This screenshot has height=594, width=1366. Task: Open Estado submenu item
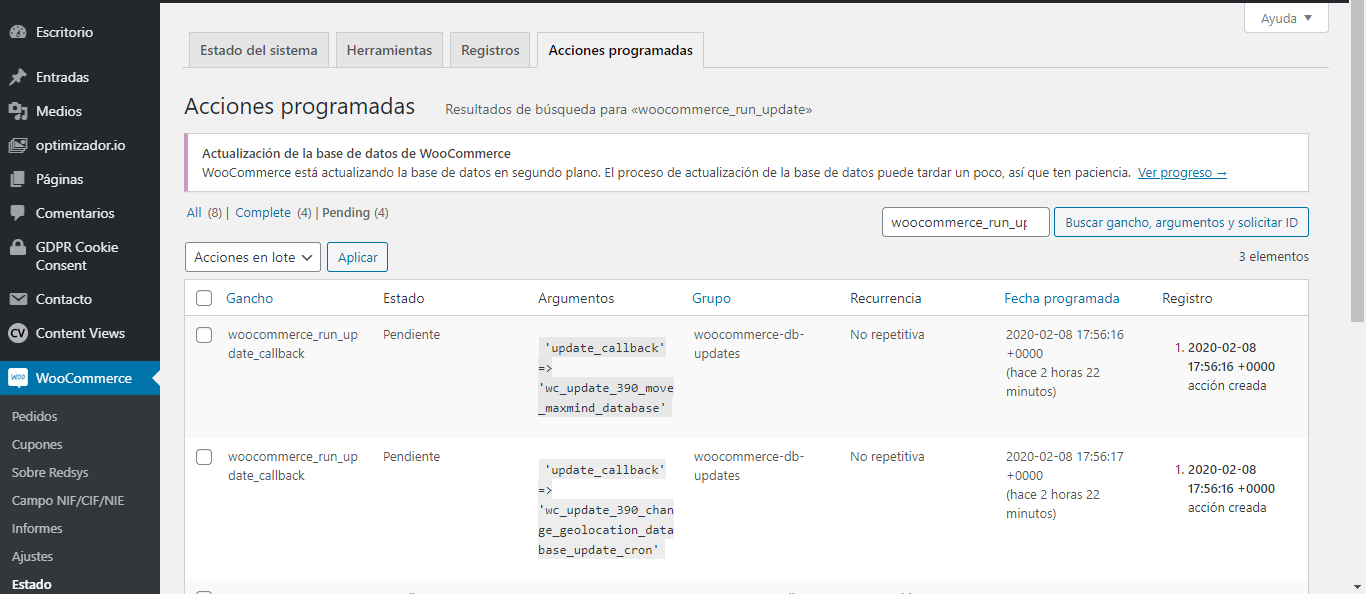pos(32,584)
